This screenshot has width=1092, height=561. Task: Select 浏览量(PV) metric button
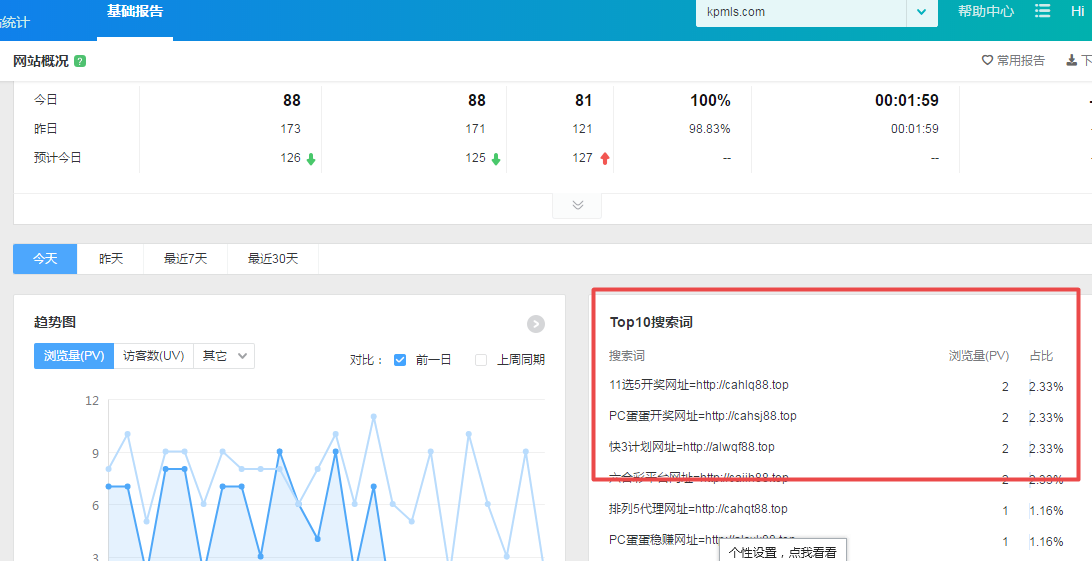(74, 356)
